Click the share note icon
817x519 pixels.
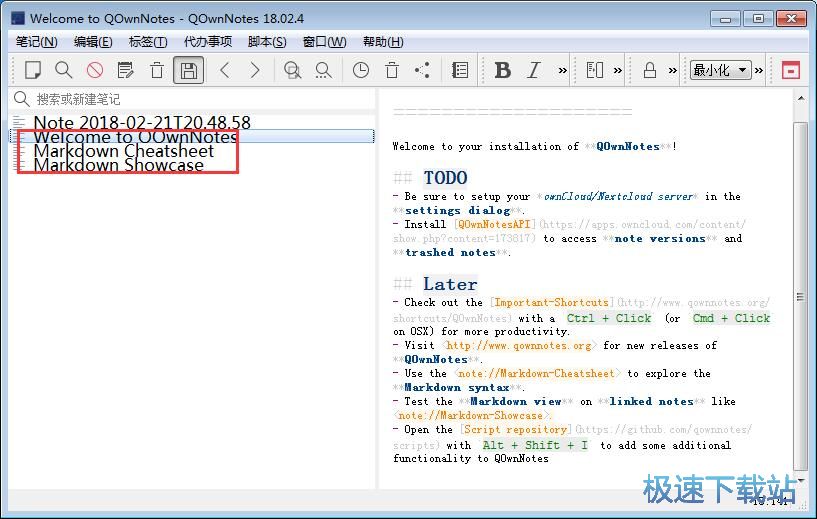422,70
